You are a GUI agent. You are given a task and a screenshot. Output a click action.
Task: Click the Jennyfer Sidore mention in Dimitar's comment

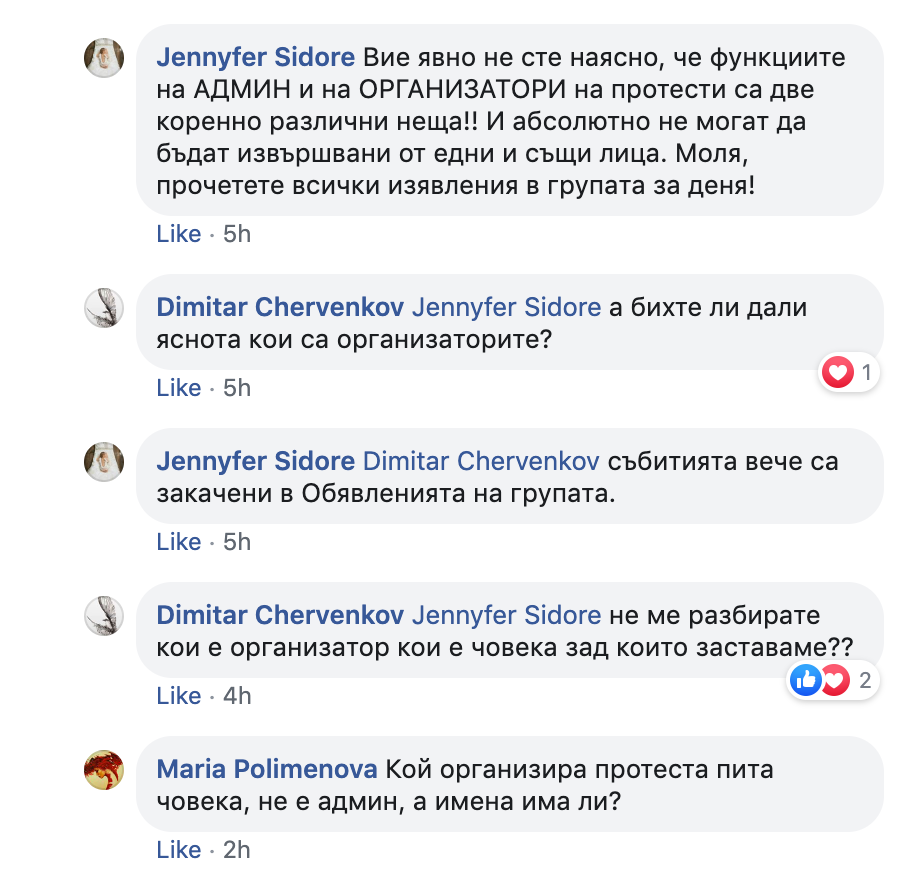click(x=506, y=307)
